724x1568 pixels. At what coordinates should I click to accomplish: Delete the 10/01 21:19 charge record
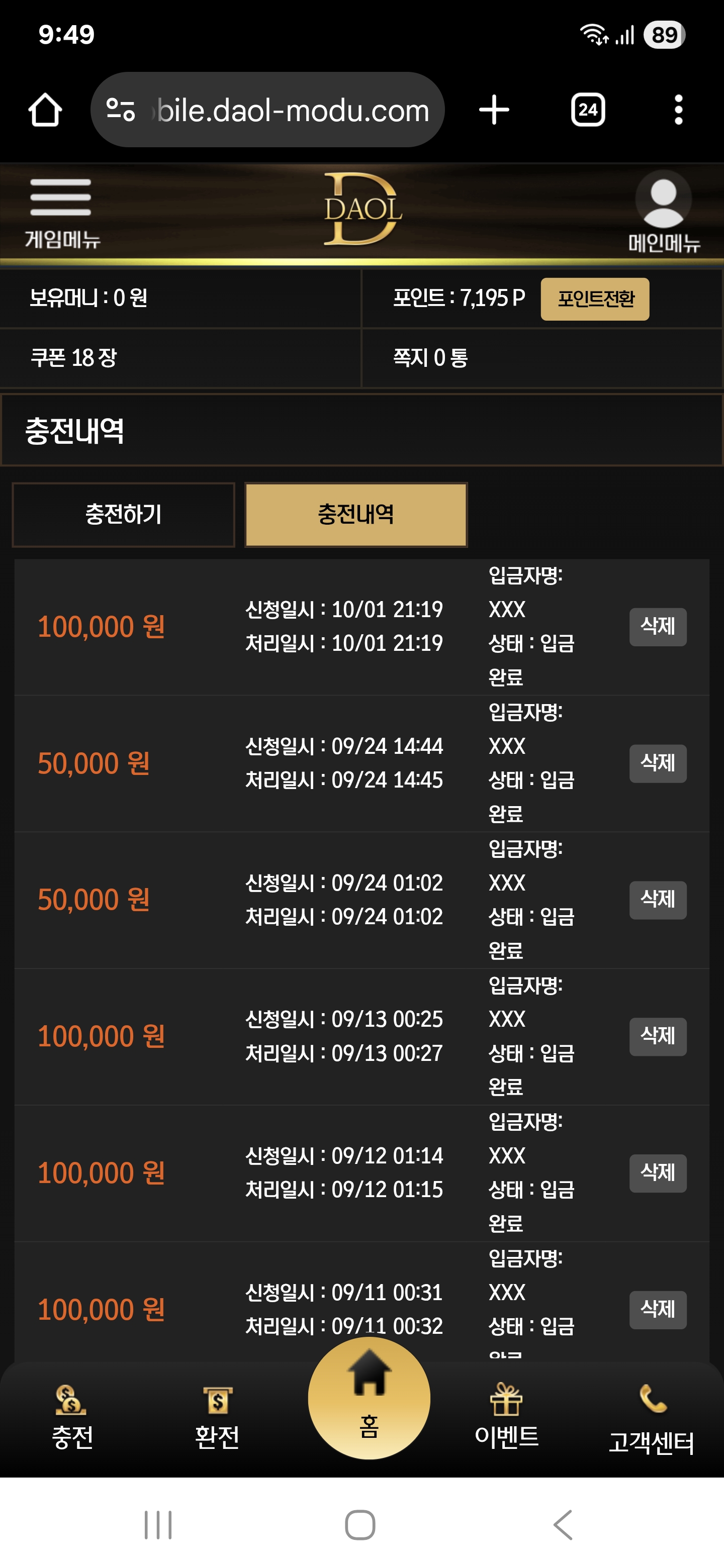(x=658, y=626)
